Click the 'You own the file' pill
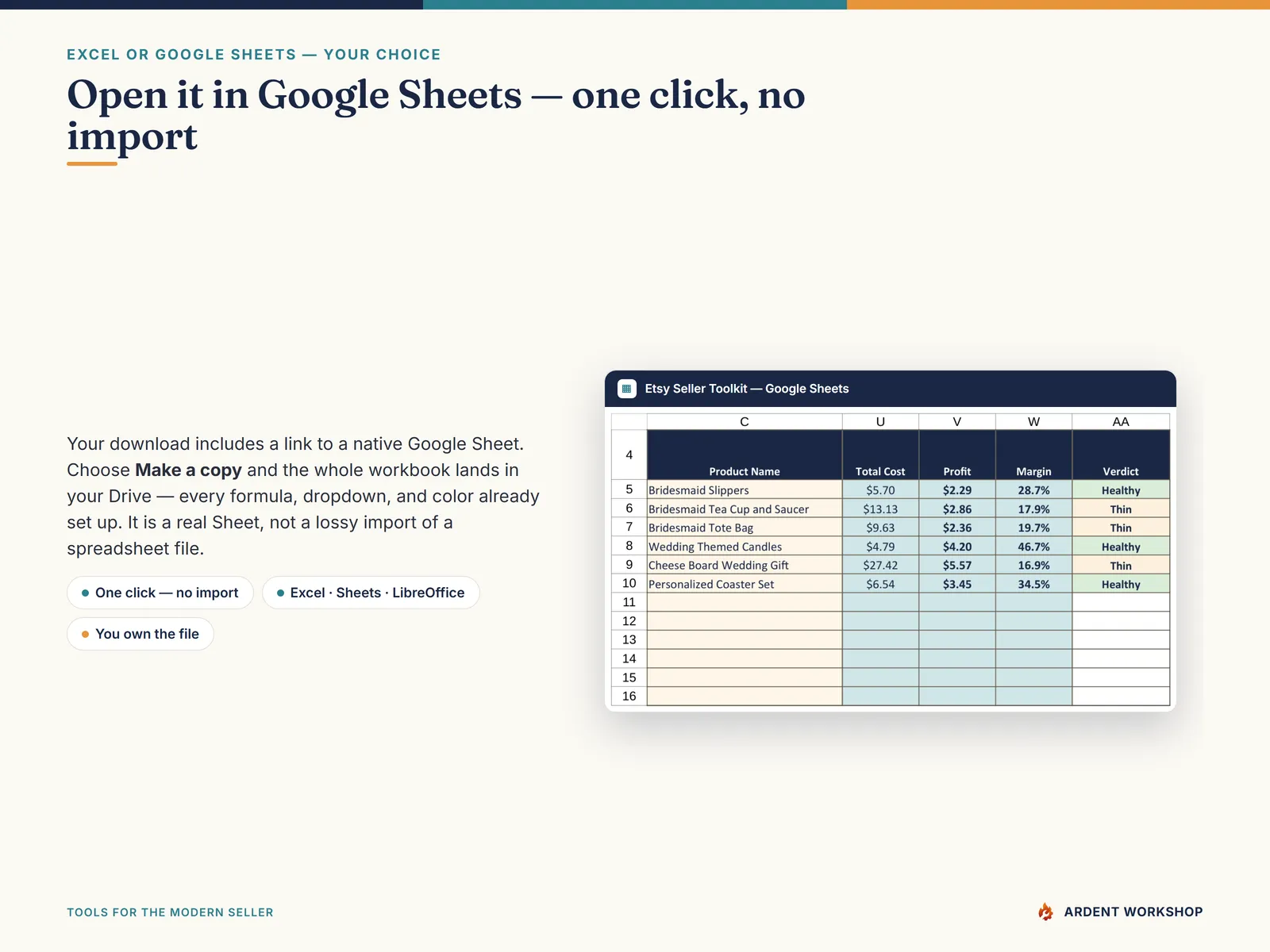 point(140,634)
